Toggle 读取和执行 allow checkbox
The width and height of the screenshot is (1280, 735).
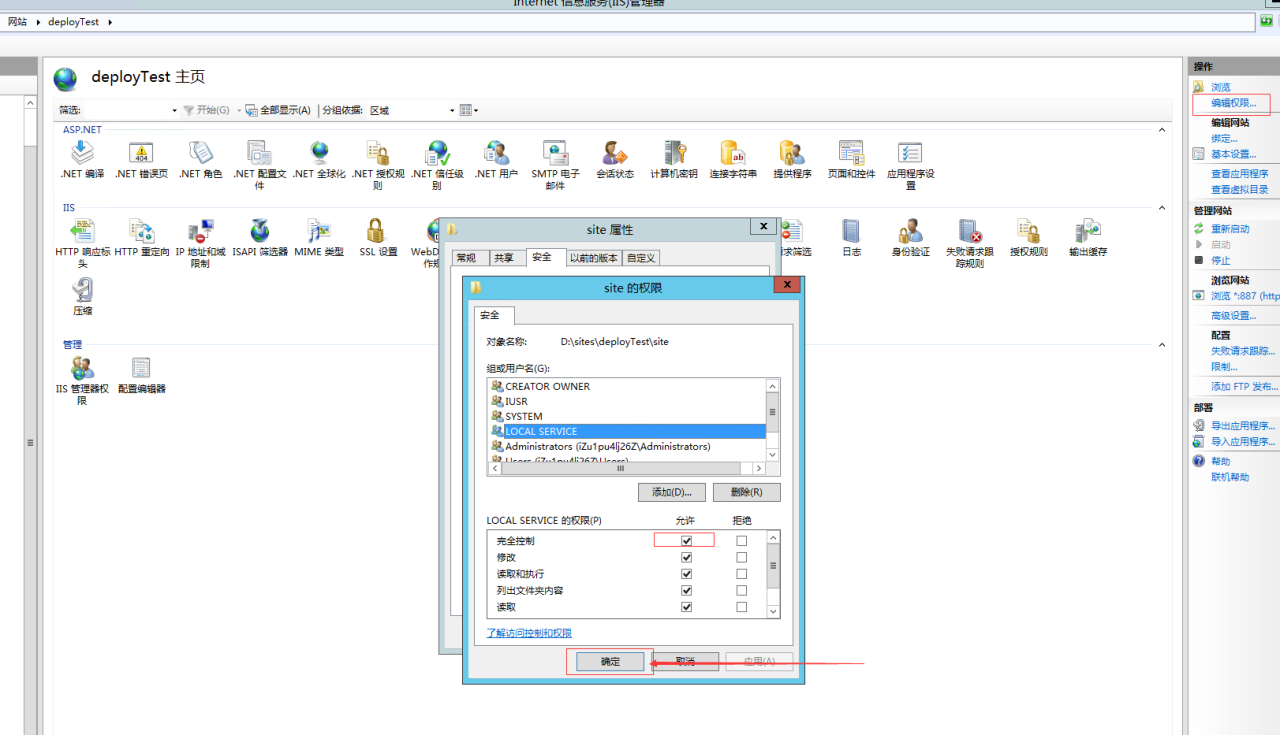[x=686, y=574]
